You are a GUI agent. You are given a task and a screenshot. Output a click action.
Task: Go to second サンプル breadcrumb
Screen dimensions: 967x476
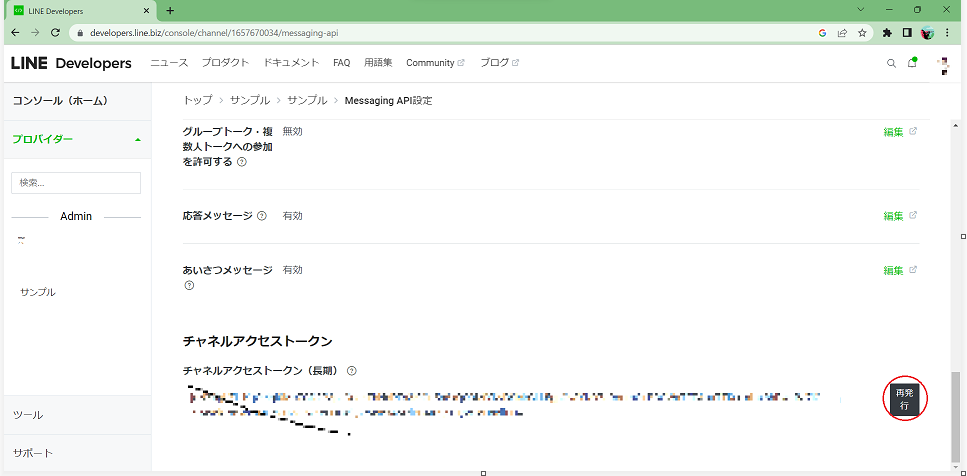pyautogui.click(x=307, y=101)
